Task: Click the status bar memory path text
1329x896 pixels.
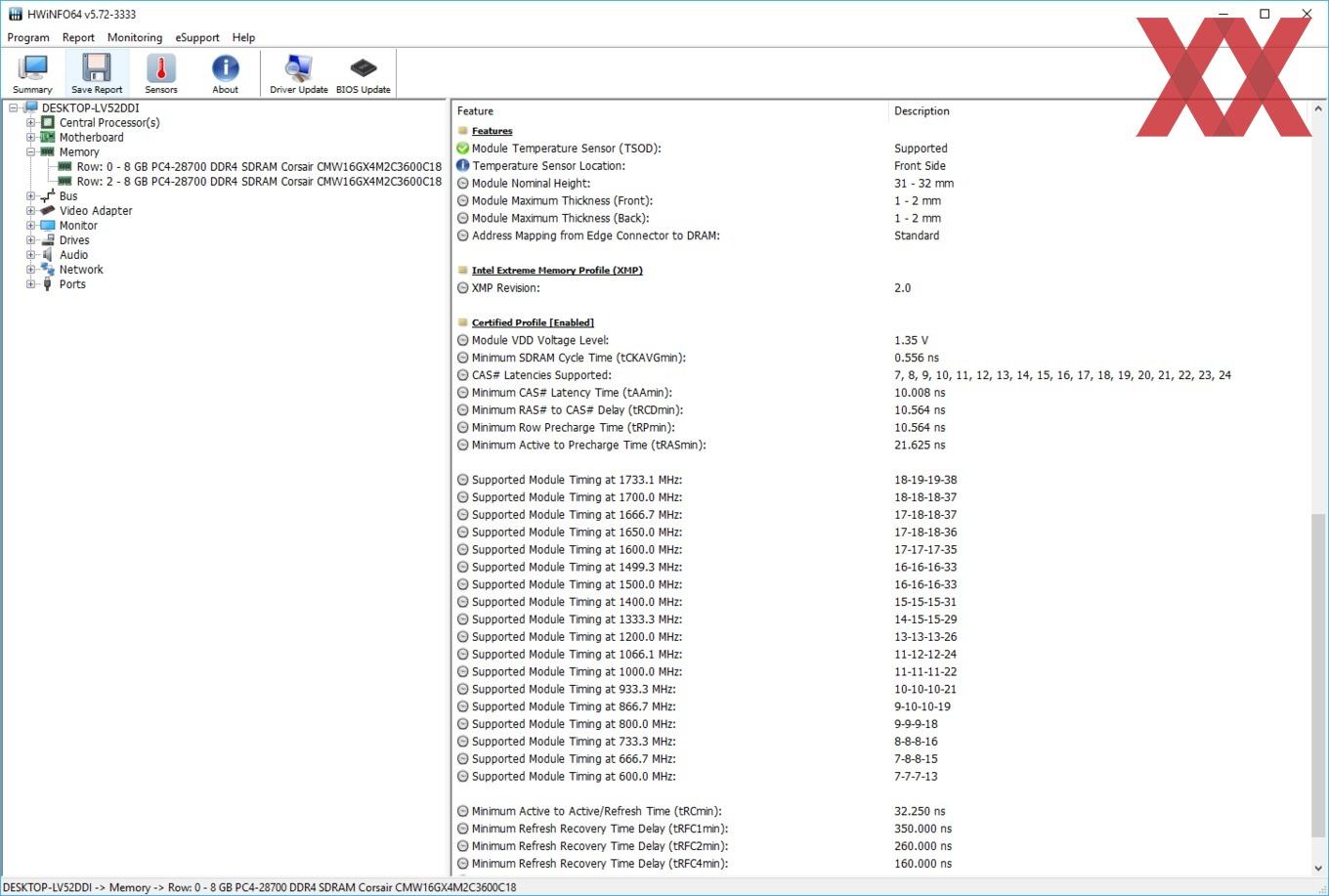Action: coord(259,887)
